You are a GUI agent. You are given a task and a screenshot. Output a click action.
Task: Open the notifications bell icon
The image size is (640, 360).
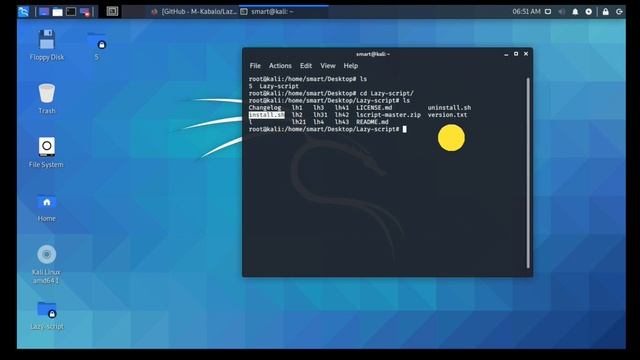[575, 11]
